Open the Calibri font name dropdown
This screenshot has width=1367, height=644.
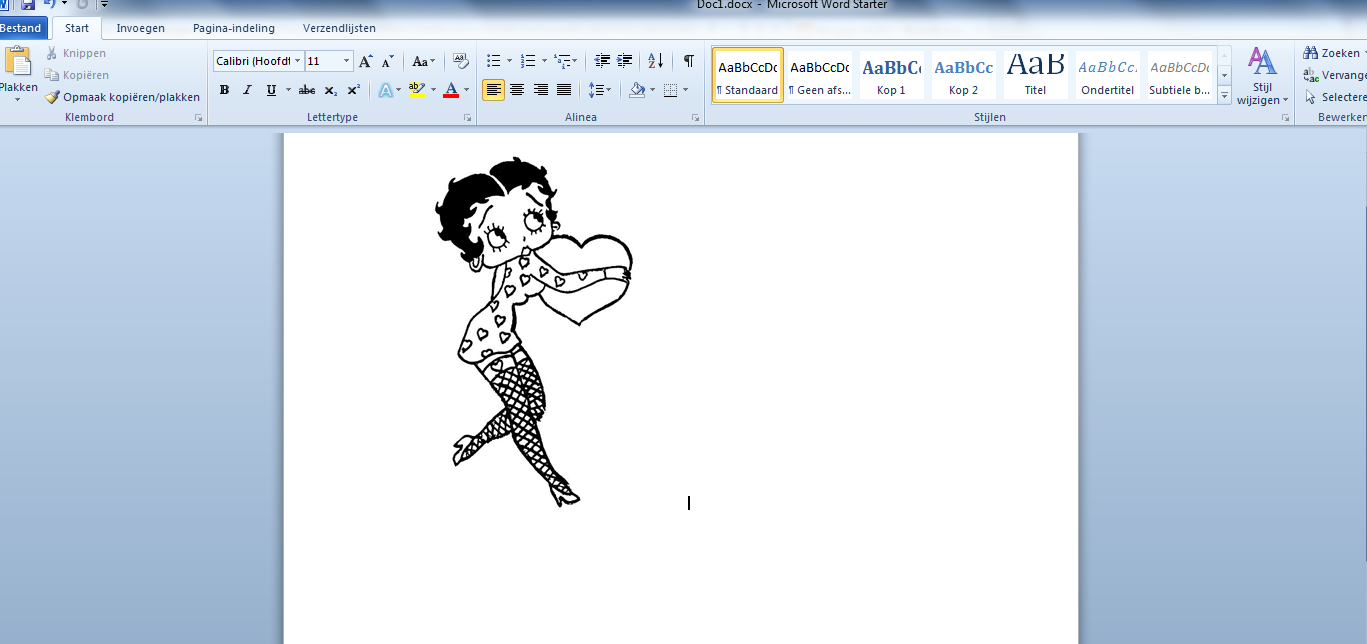click(x=297, y=61)
